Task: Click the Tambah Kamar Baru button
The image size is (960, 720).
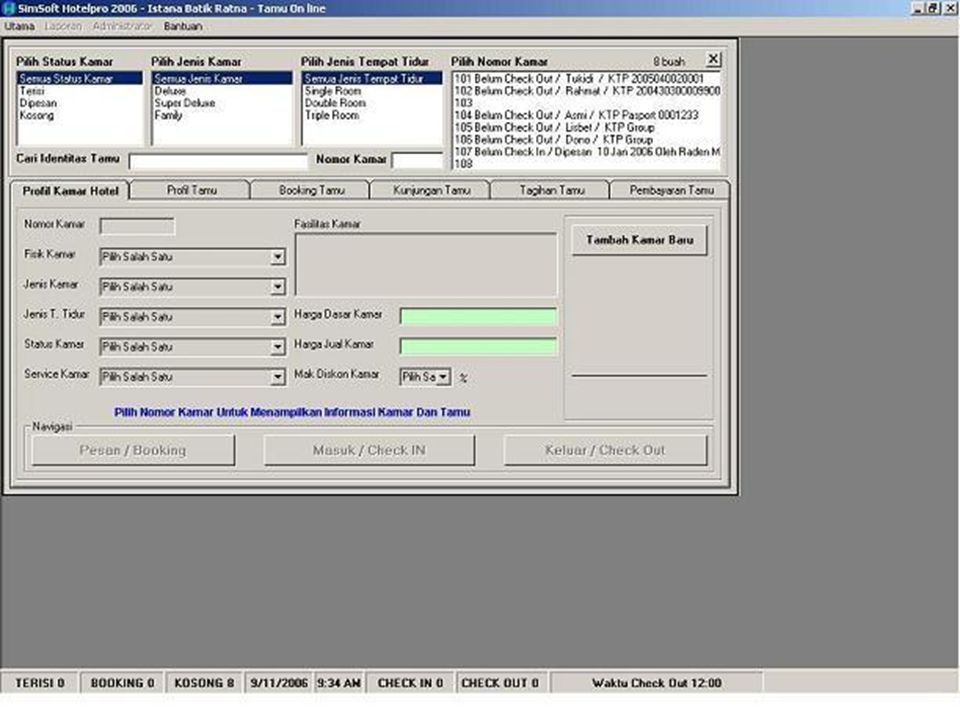Action: coord(639,240)
